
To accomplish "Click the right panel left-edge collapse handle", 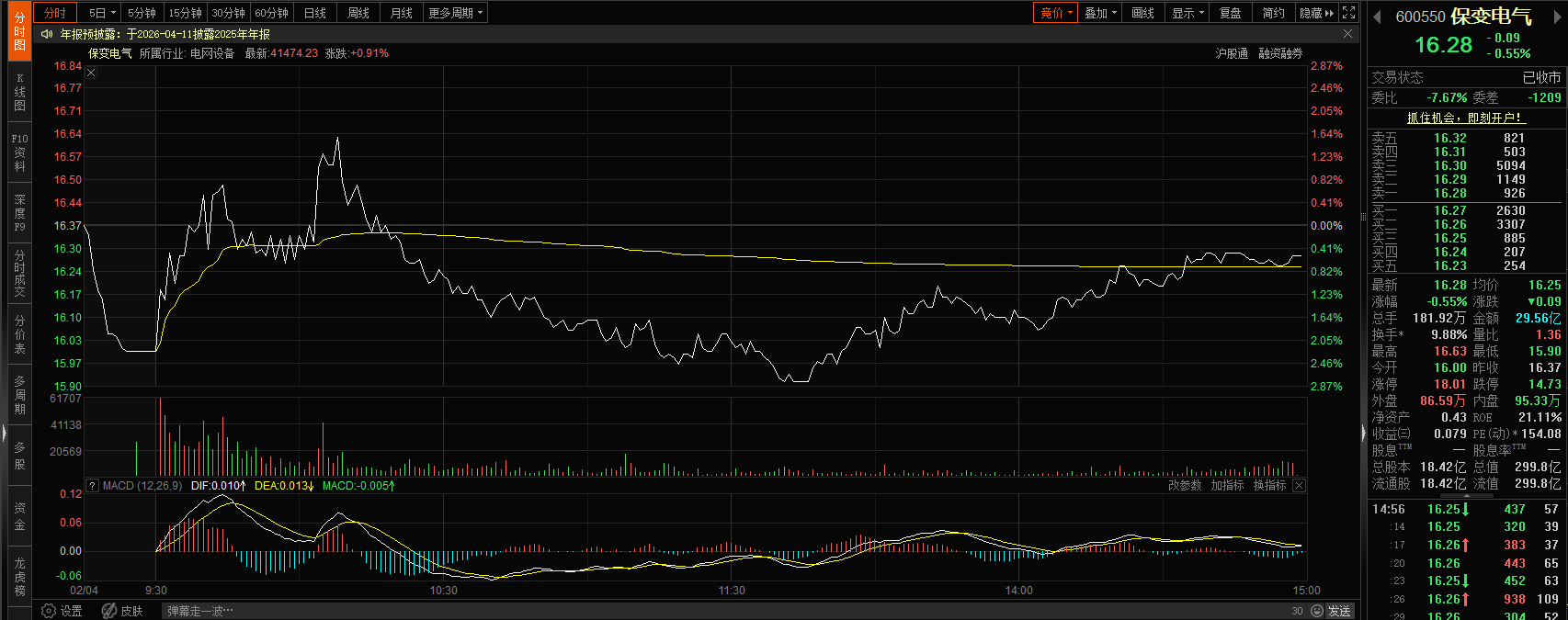I will pyautogui.click(x=1364, y=434).
